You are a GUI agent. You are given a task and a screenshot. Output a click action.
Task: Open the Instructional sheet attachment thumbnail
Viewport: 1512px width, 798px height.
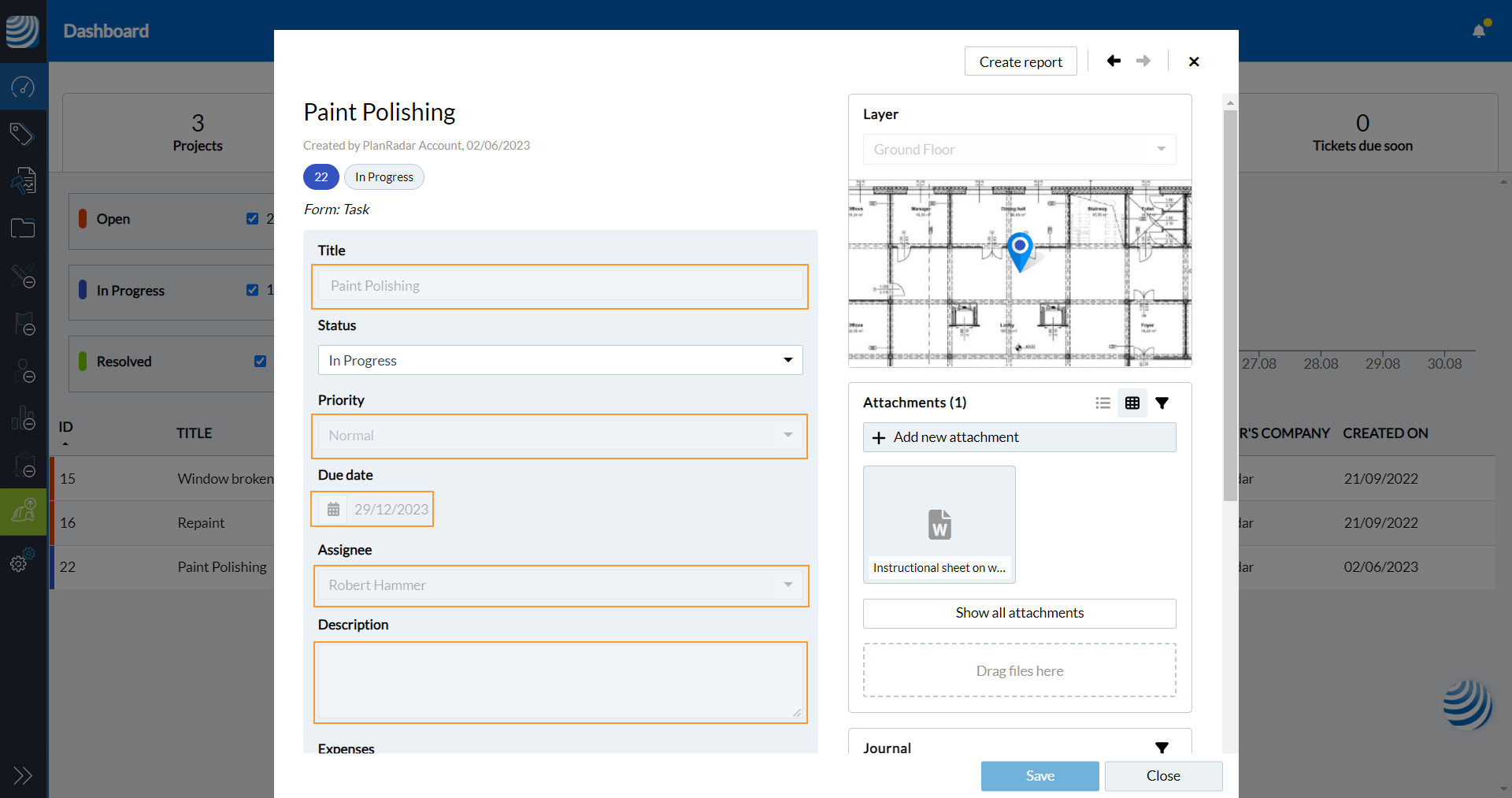pos(939,525)
